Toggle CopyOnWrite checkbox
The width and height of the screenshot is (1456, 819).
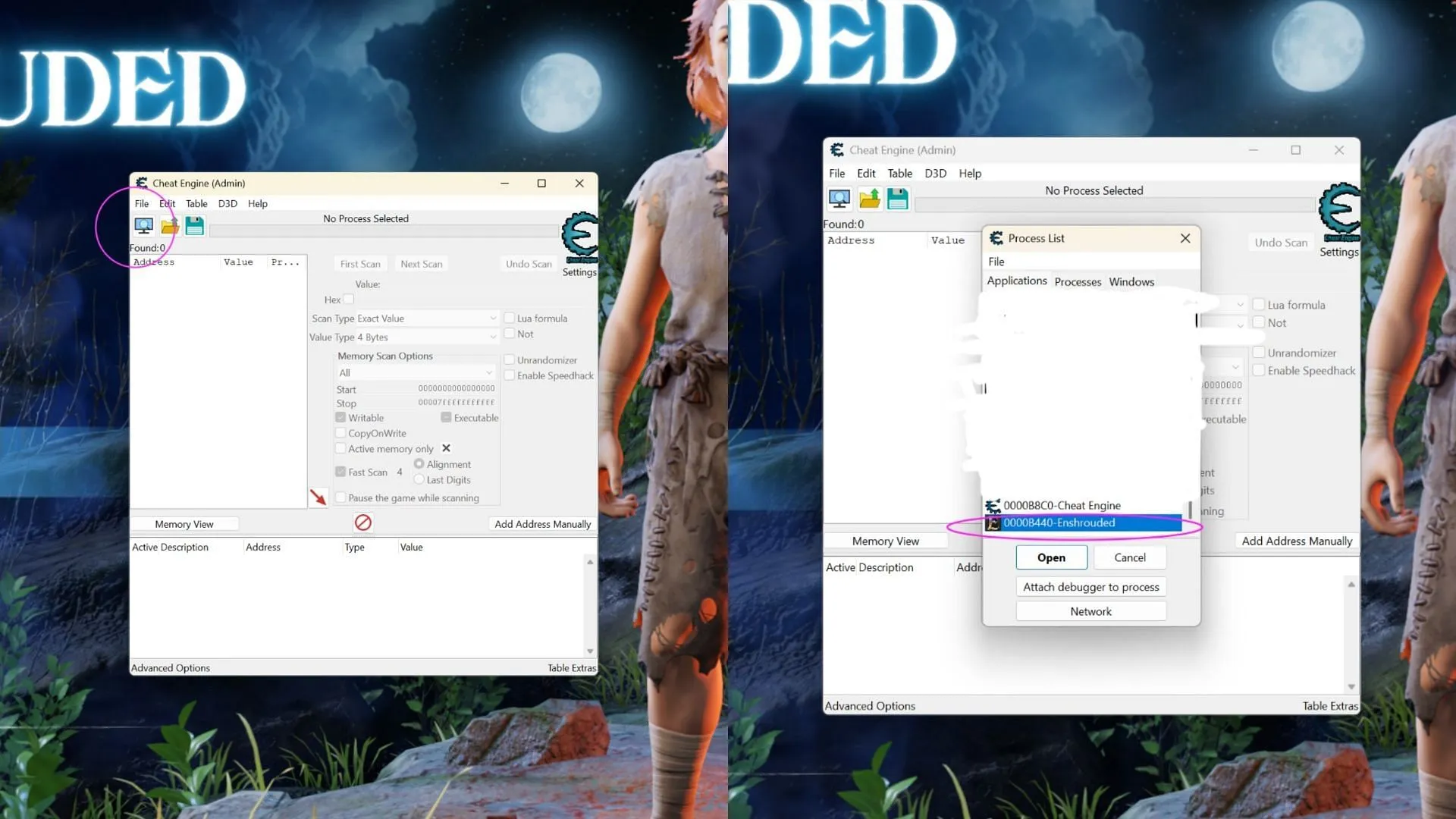coord(340,433)
